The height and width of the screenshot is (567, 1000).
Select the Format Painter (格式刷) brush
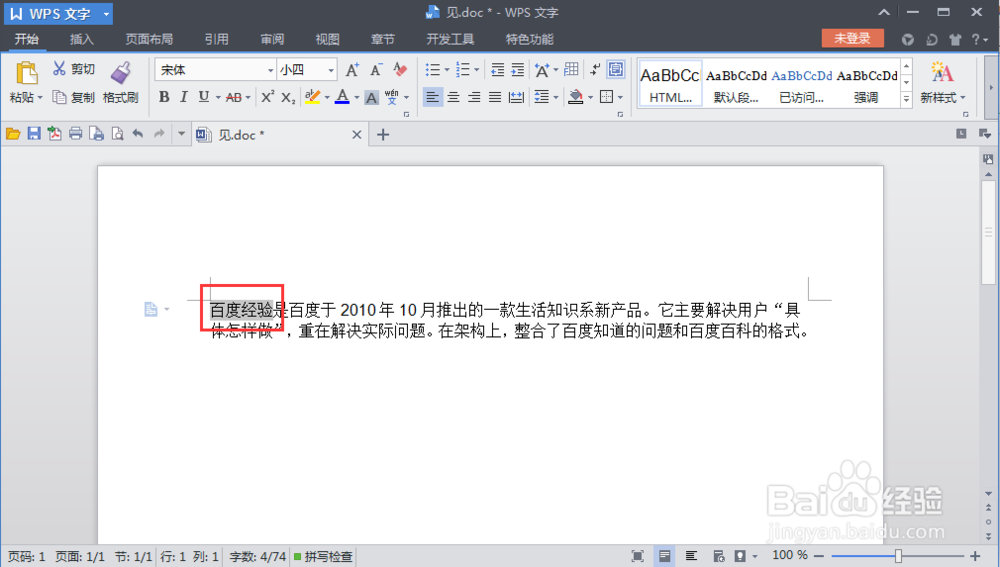pyautogui.click(x=121, y=73)
